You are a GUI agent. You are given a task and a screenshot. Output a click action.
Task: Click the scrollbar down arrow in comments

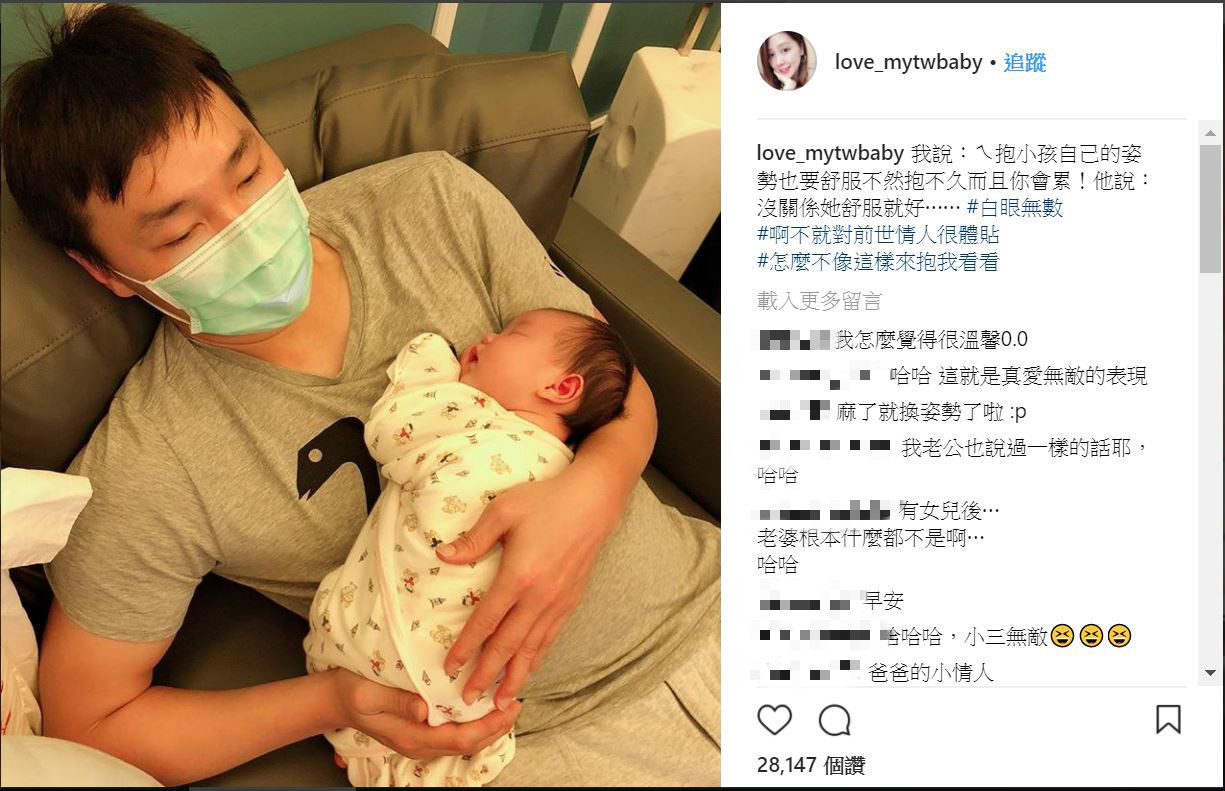point(1210,674)
